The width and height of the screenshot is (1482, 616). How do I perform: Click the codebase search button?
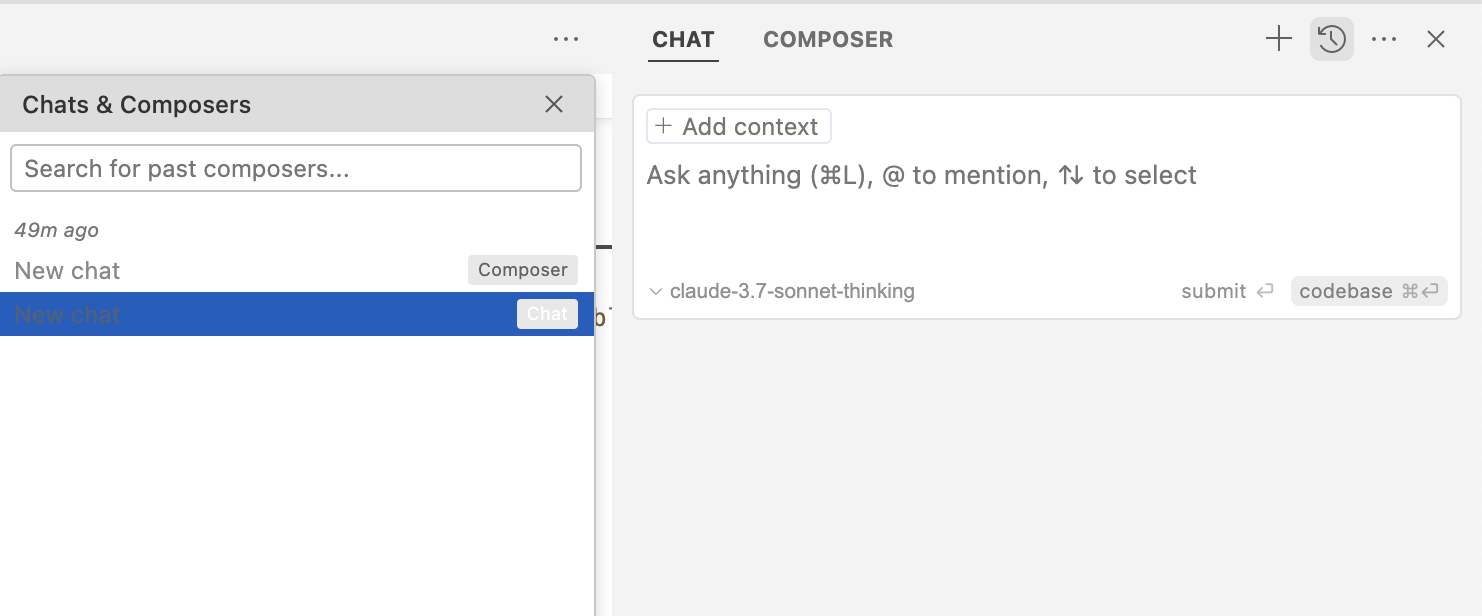click(x=1369, y=292)
